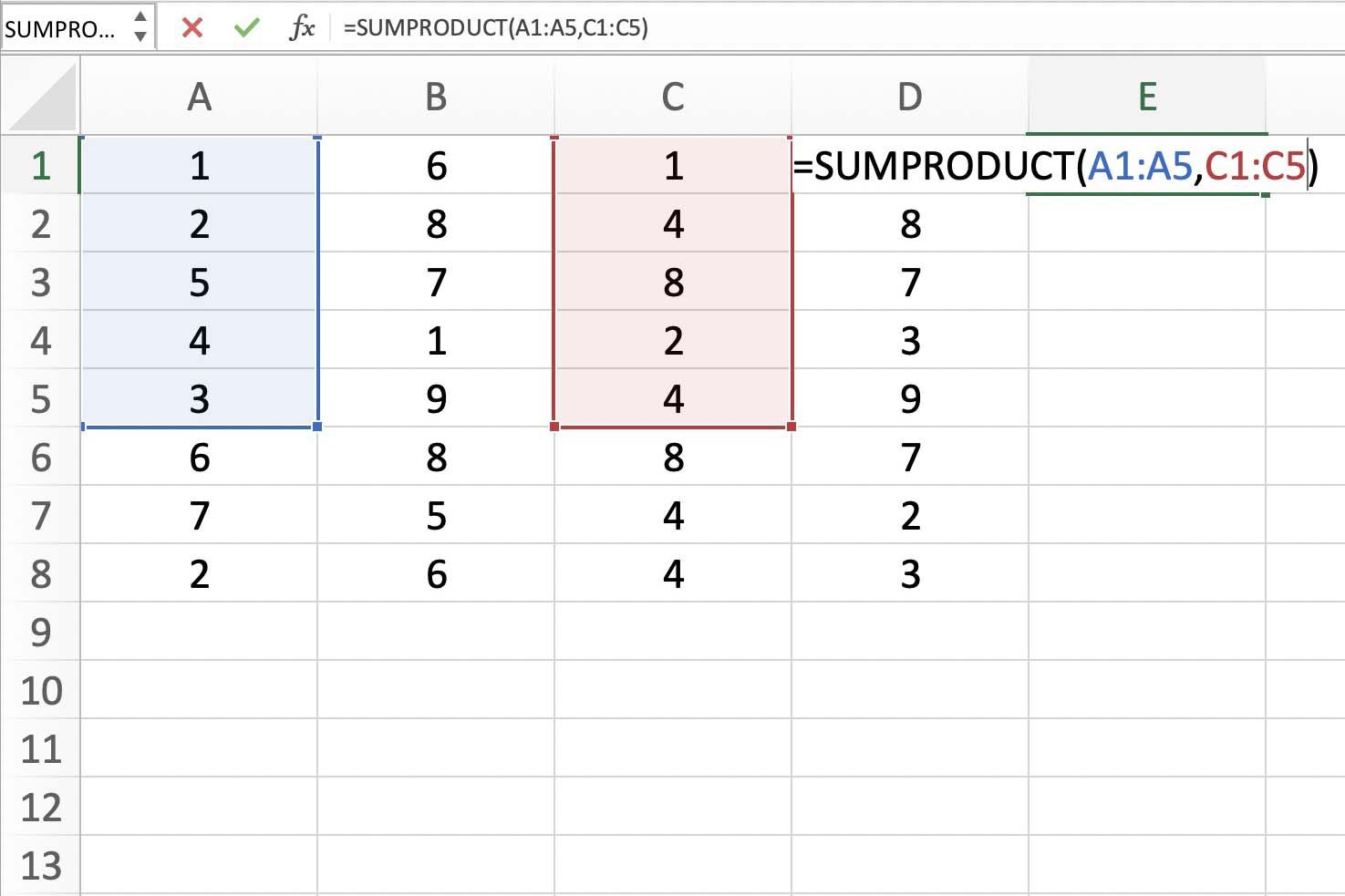Select row 13 header
Image resolution: width=1345 pixels, height=896 pixels.
[x=40, y=864]
